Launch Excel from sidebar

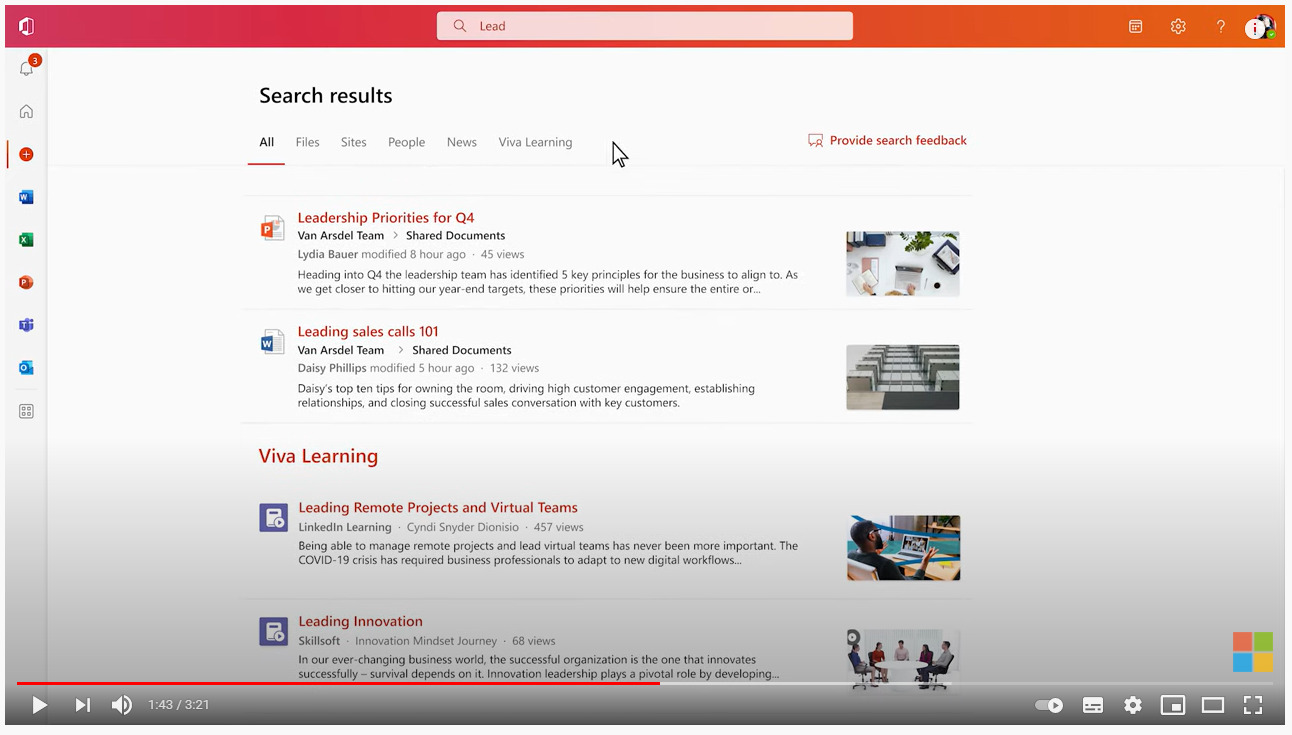[x=27, y=240]
